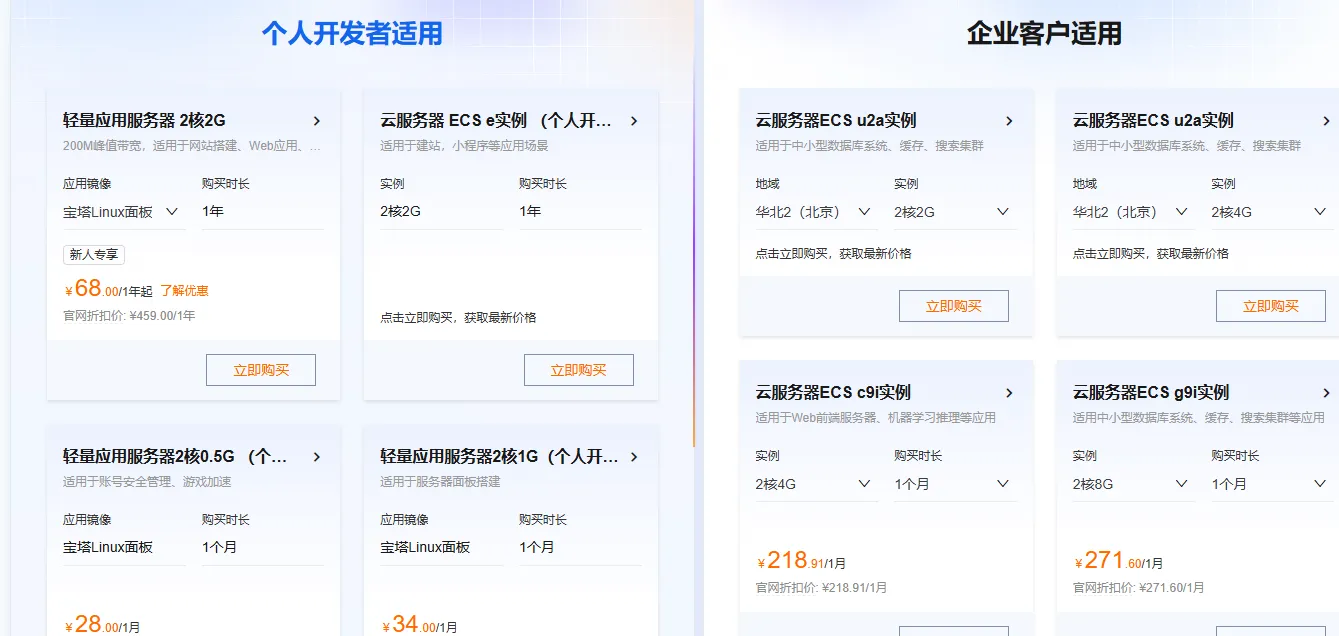This screenshot has height=636, width=1339.
Task: Expand 云服务器ECS c9i实例 card via its arrow
Action: [x=1010, y=393]
